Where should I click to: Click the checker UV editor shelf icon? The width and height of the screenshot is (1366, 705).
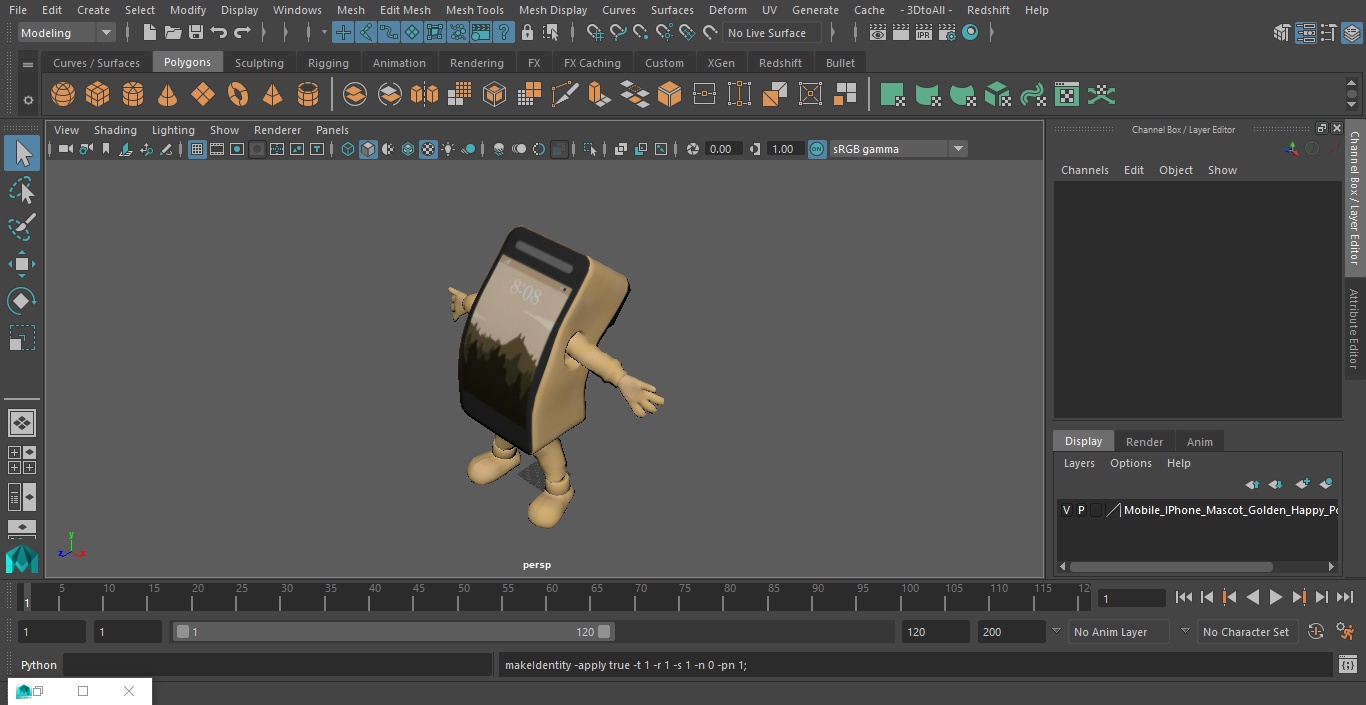tap(1067, 95)
